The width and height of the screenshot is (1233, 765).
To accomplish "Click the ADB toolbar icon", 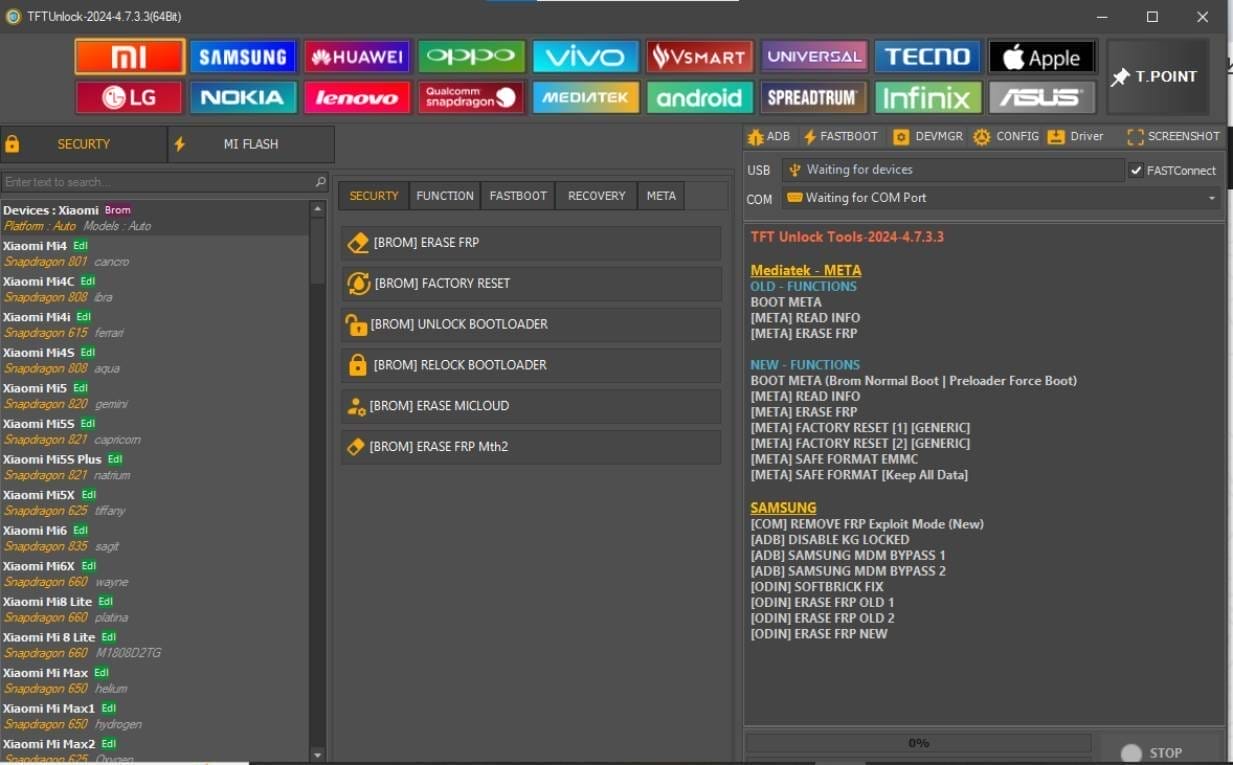I will pyautogui.click(x=769, y=136).
